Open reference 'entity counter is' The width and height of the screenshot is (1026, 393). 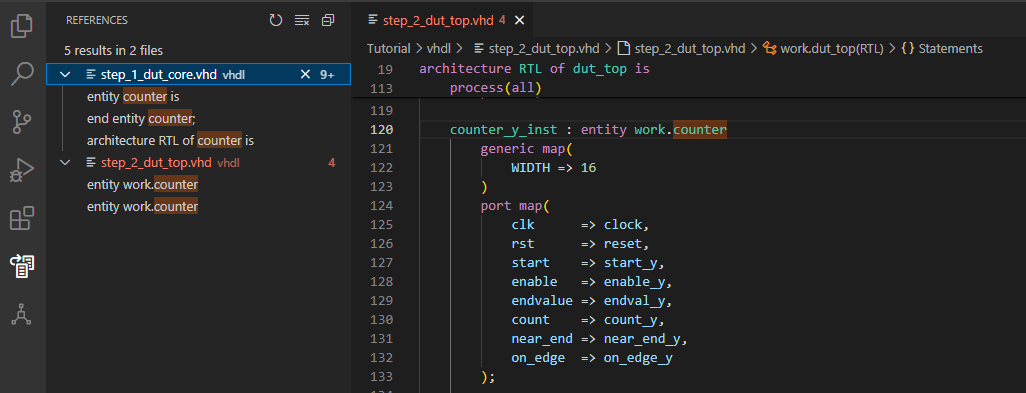133,97
